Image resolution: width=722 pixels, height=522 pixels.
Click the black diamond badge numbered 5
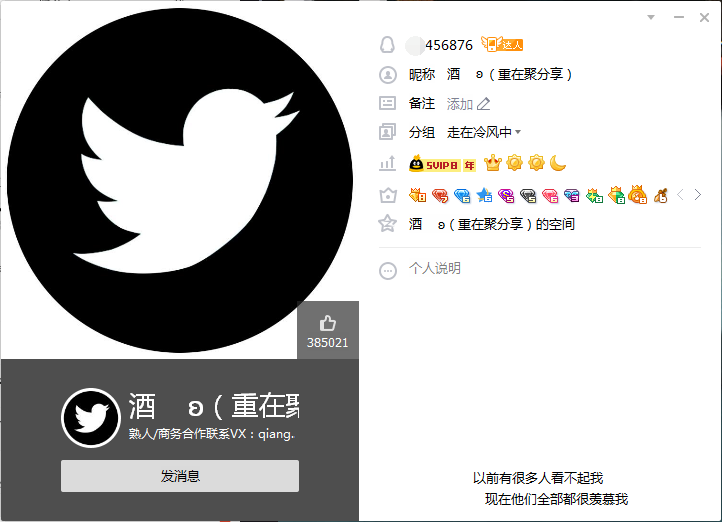tap(528, 196)
